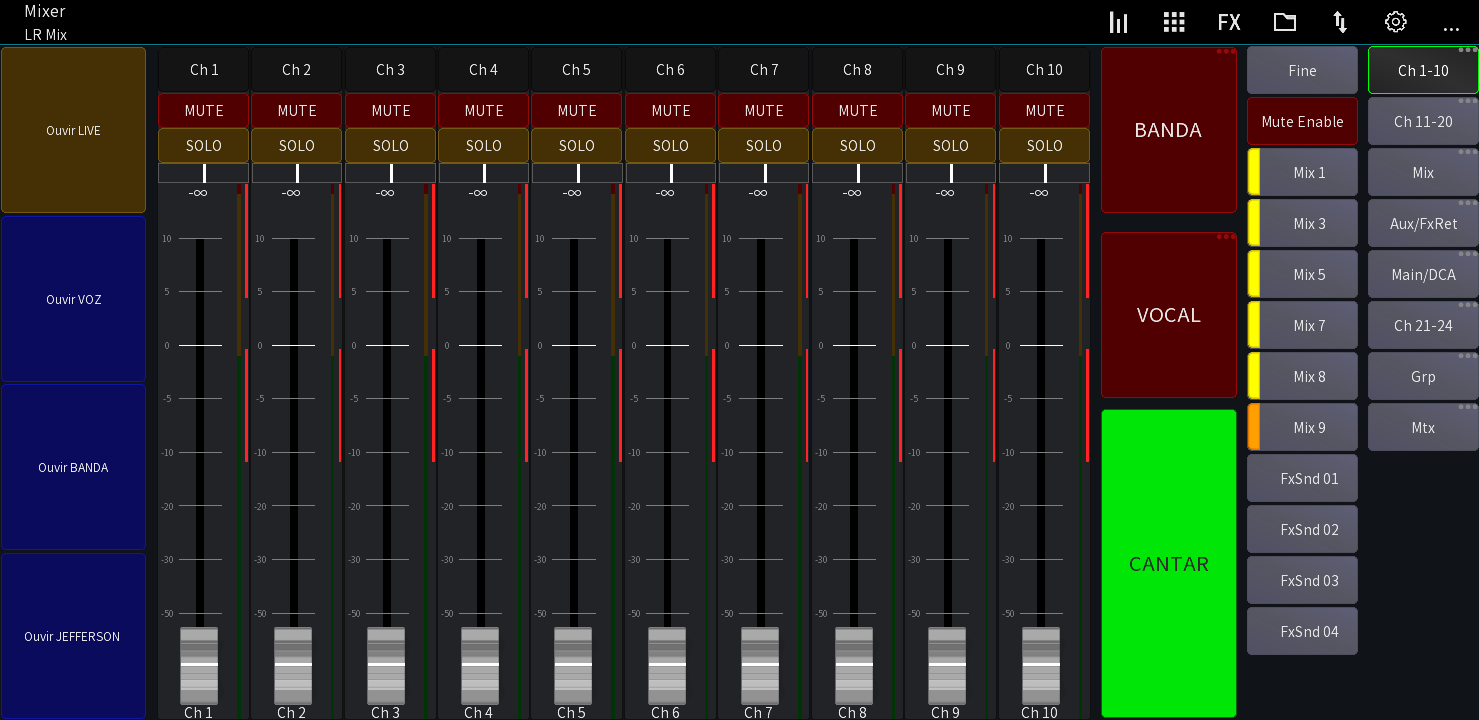Expand the Grp bank selector
This screenshot has width=1479, height=720.
(x=1422, y=376)
